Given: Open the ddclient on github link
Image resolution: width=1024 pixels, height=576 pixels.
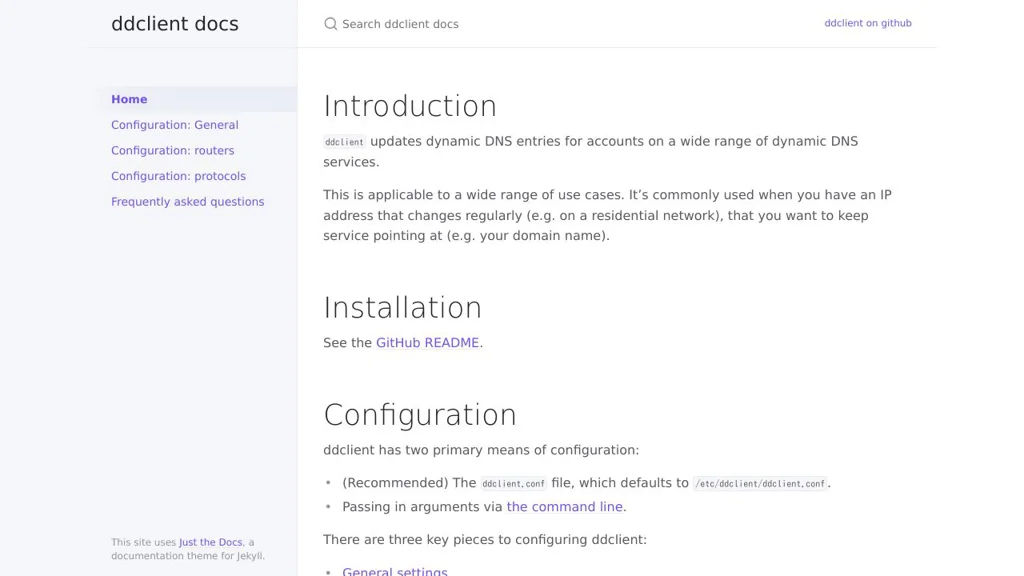Looking at the screenshot, I should [x=867, y=23].
